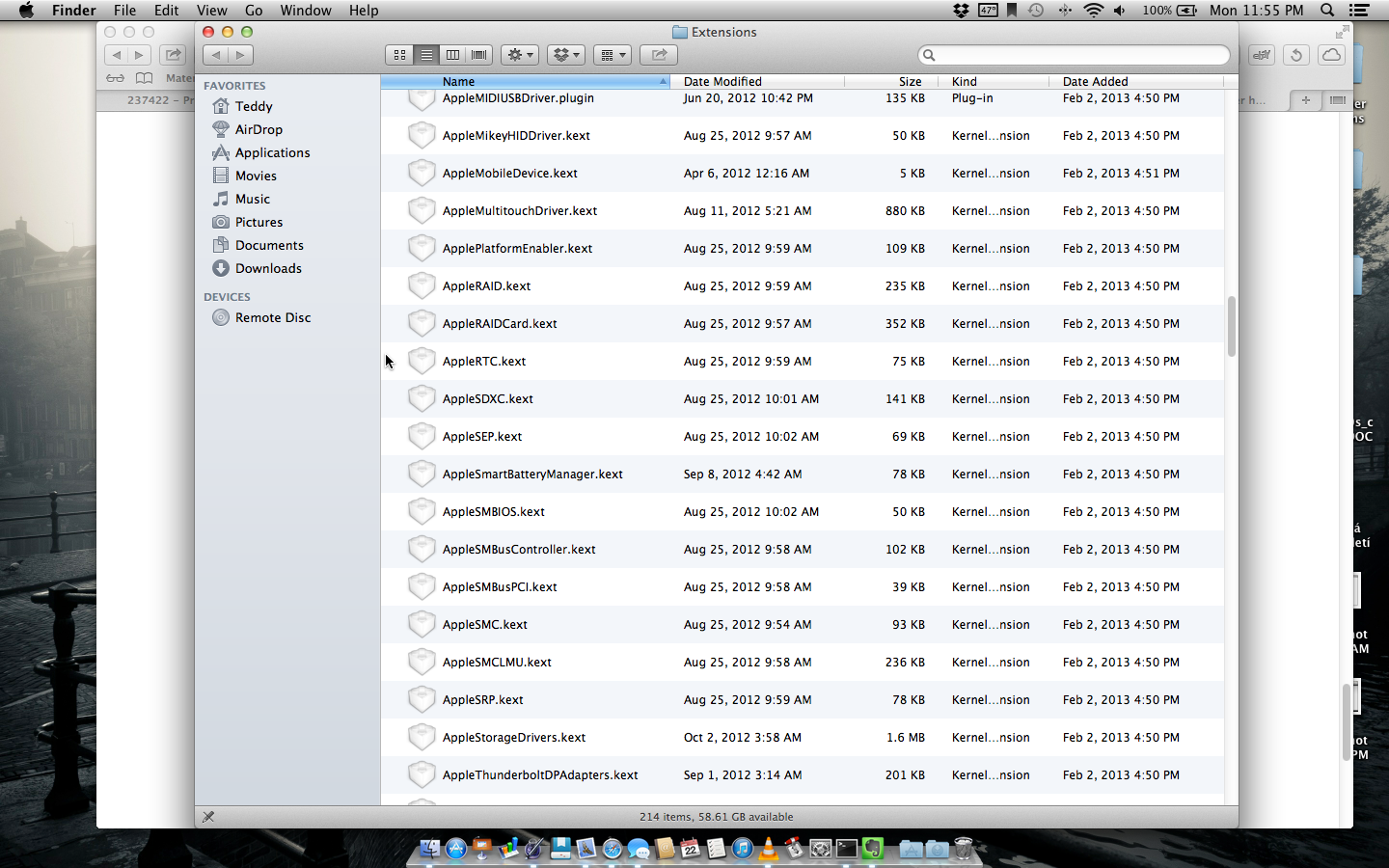Open the Dropbox toolbar dropdown in Finder
The height and width of the screenshot is (868, 1389).
coord(566,55)
